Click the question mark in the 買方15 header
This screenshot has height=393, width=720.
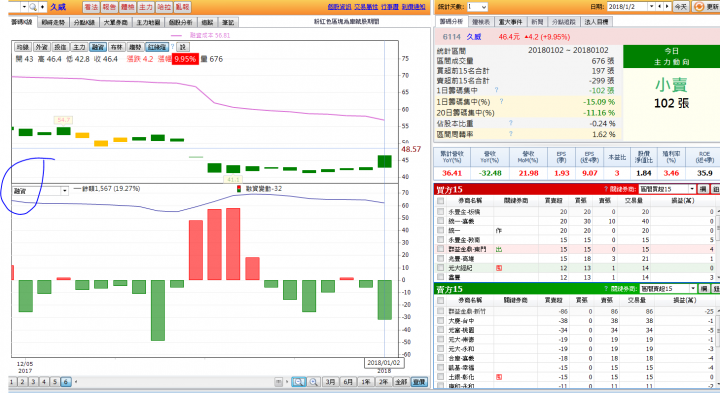606,189
